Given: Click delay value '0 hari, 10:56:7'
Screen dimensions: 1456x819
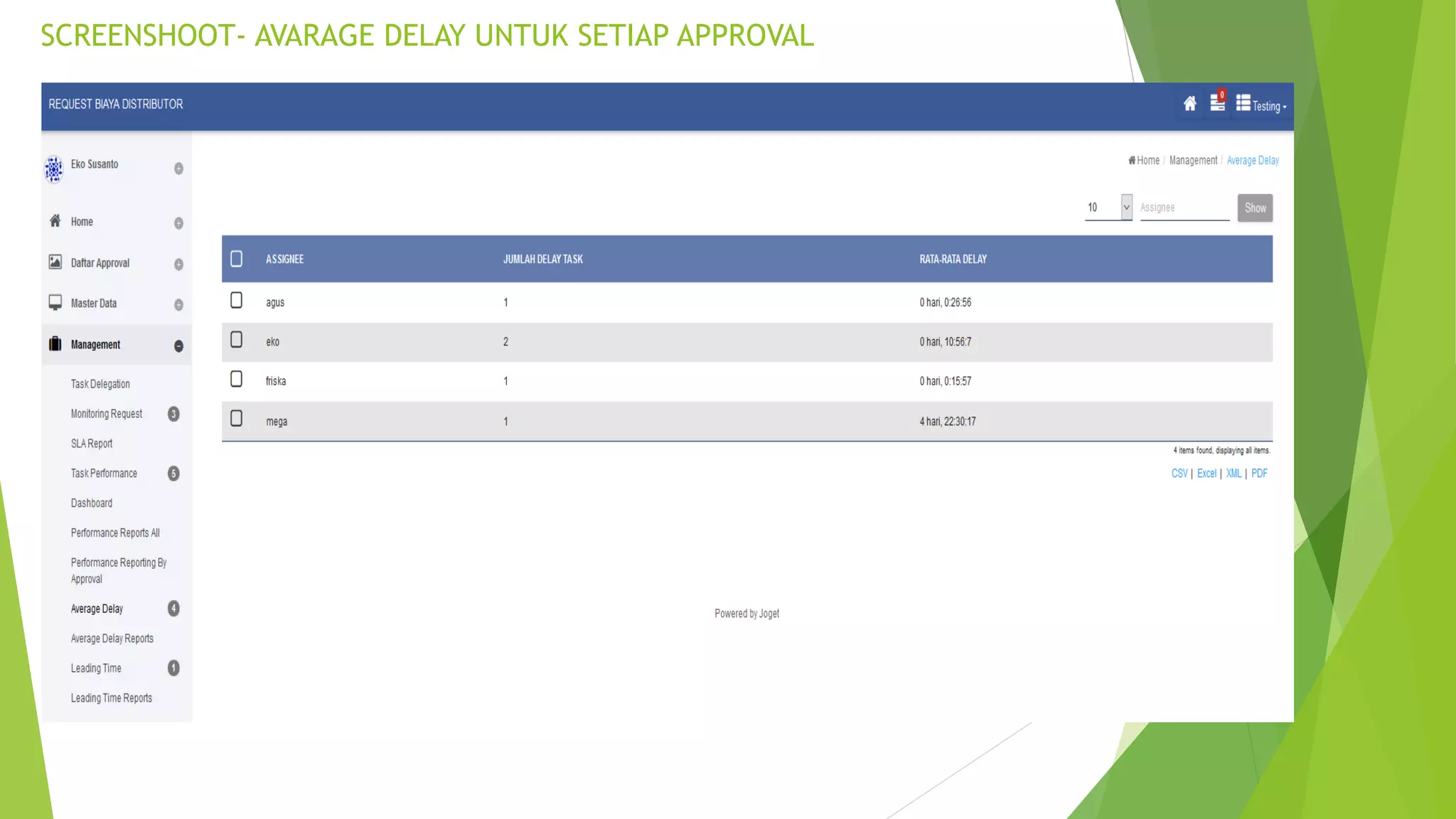Looking at the screenshot, I should (x=945, y=342).
